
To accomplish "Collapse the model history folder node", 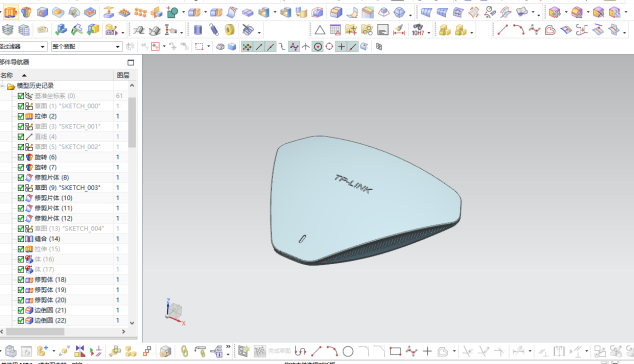I will [x=2, y=86].
